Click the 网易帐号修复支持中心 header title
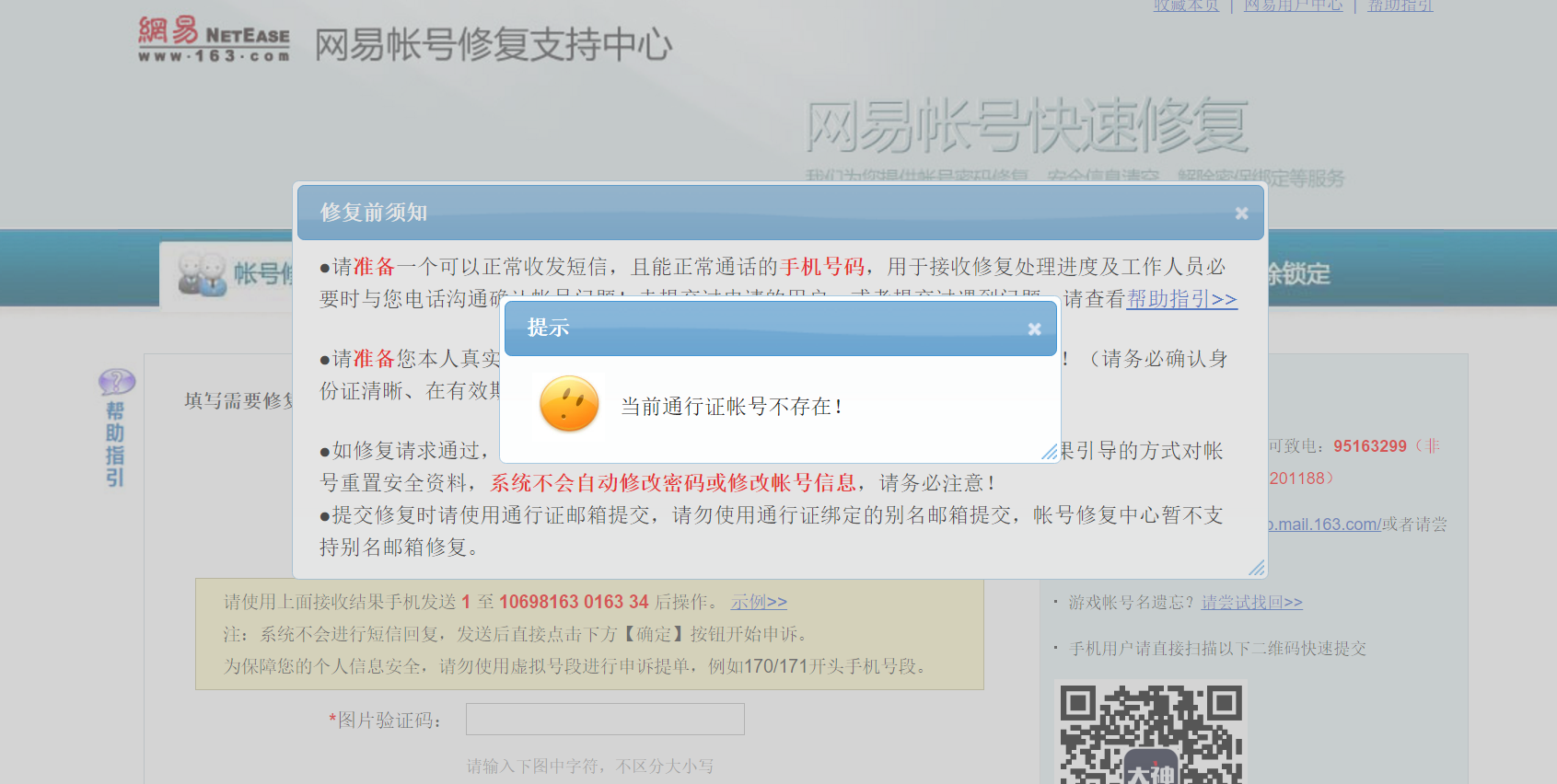This screenshot has width=1557, height=784. pyautogui.click(x=494, y=44)
